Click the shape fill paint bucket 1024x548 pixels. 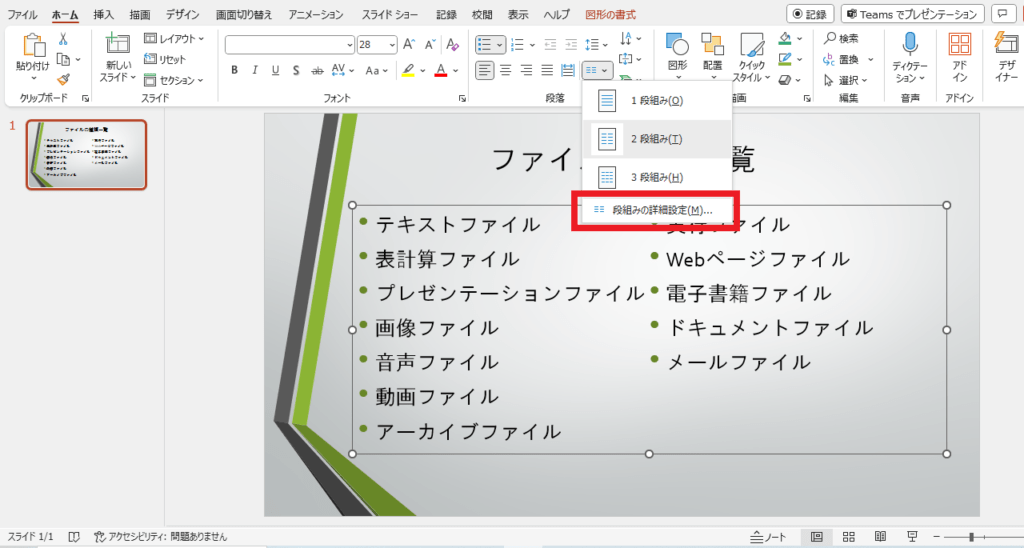786,39
